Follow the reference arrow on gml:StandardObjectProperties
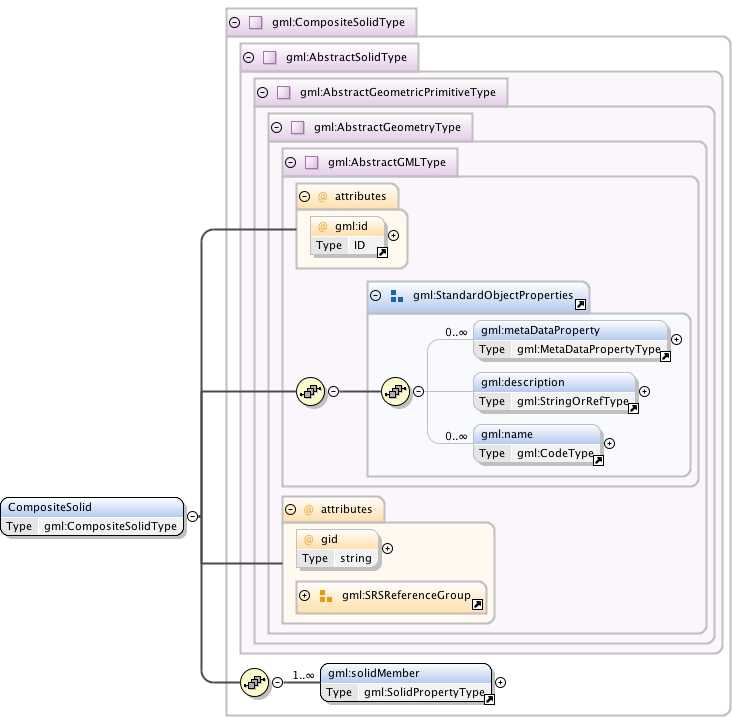Screen dimensions: 732x717 click(580, 305)
